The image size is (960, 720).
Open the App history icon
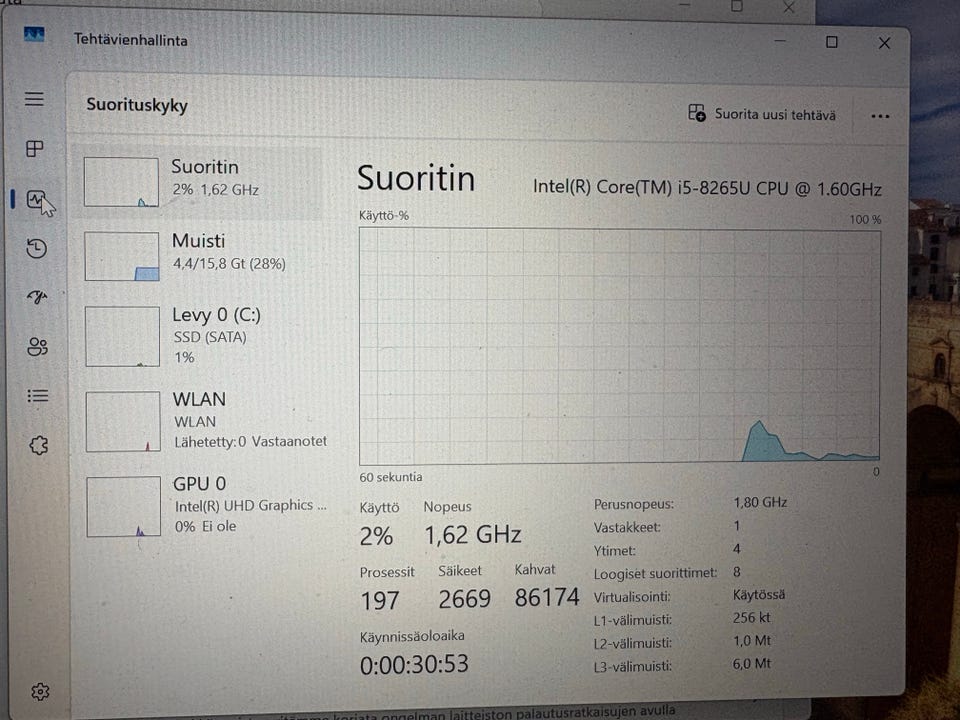coord(37,248)
